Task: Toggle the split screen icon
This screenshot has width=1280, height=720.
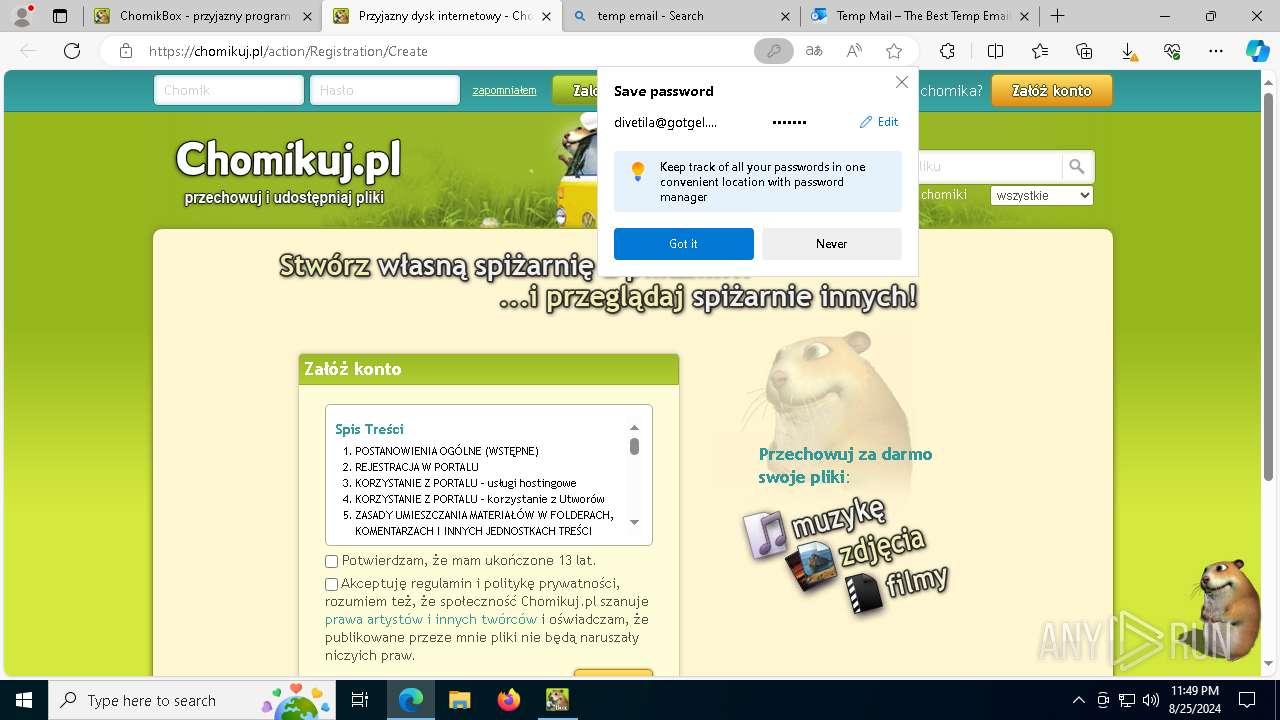Action: coord(995,51)
